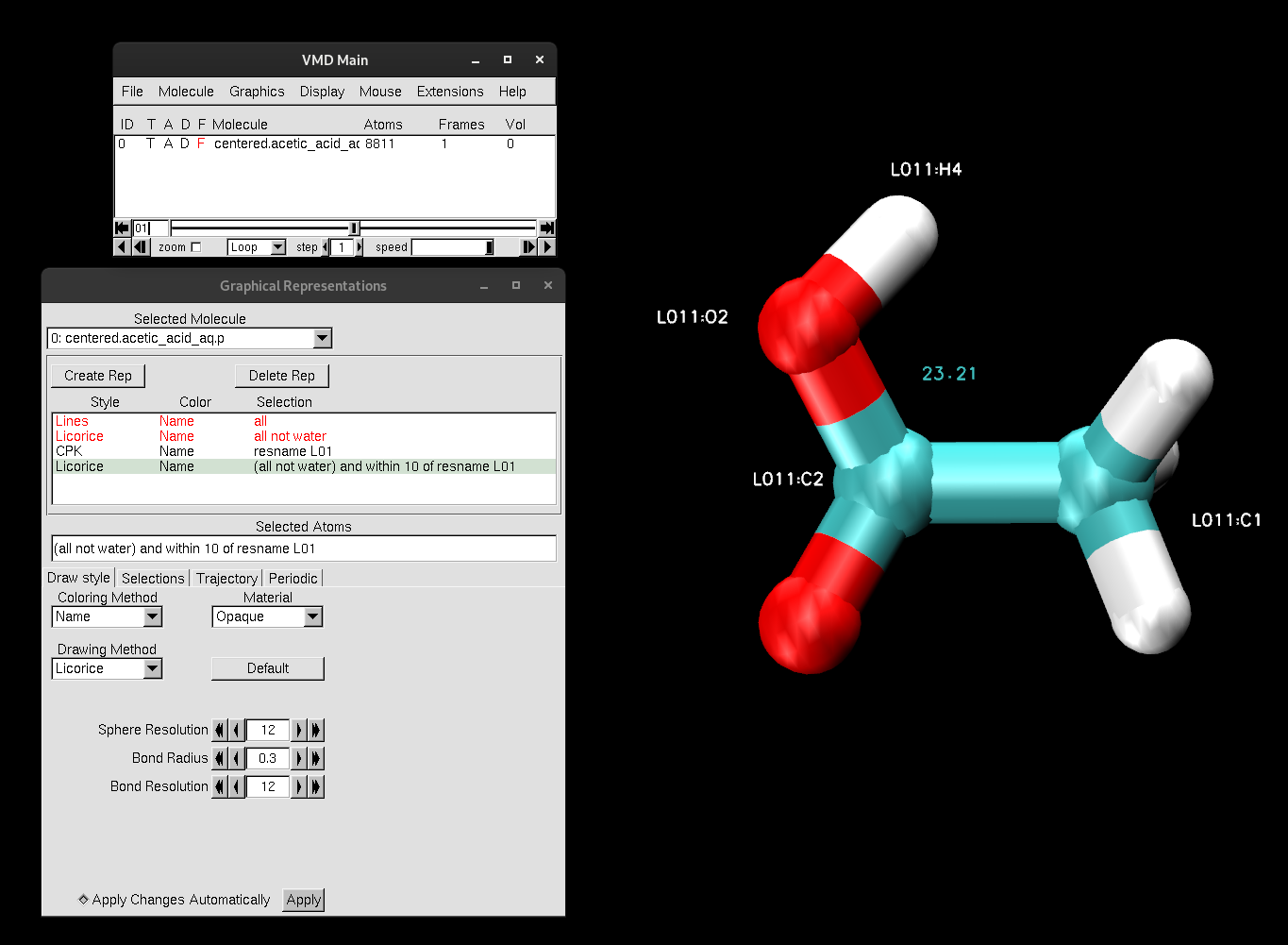Play the animation in reverse
The height and width of the screenshot is (945, 1288).
coord(121,246)
